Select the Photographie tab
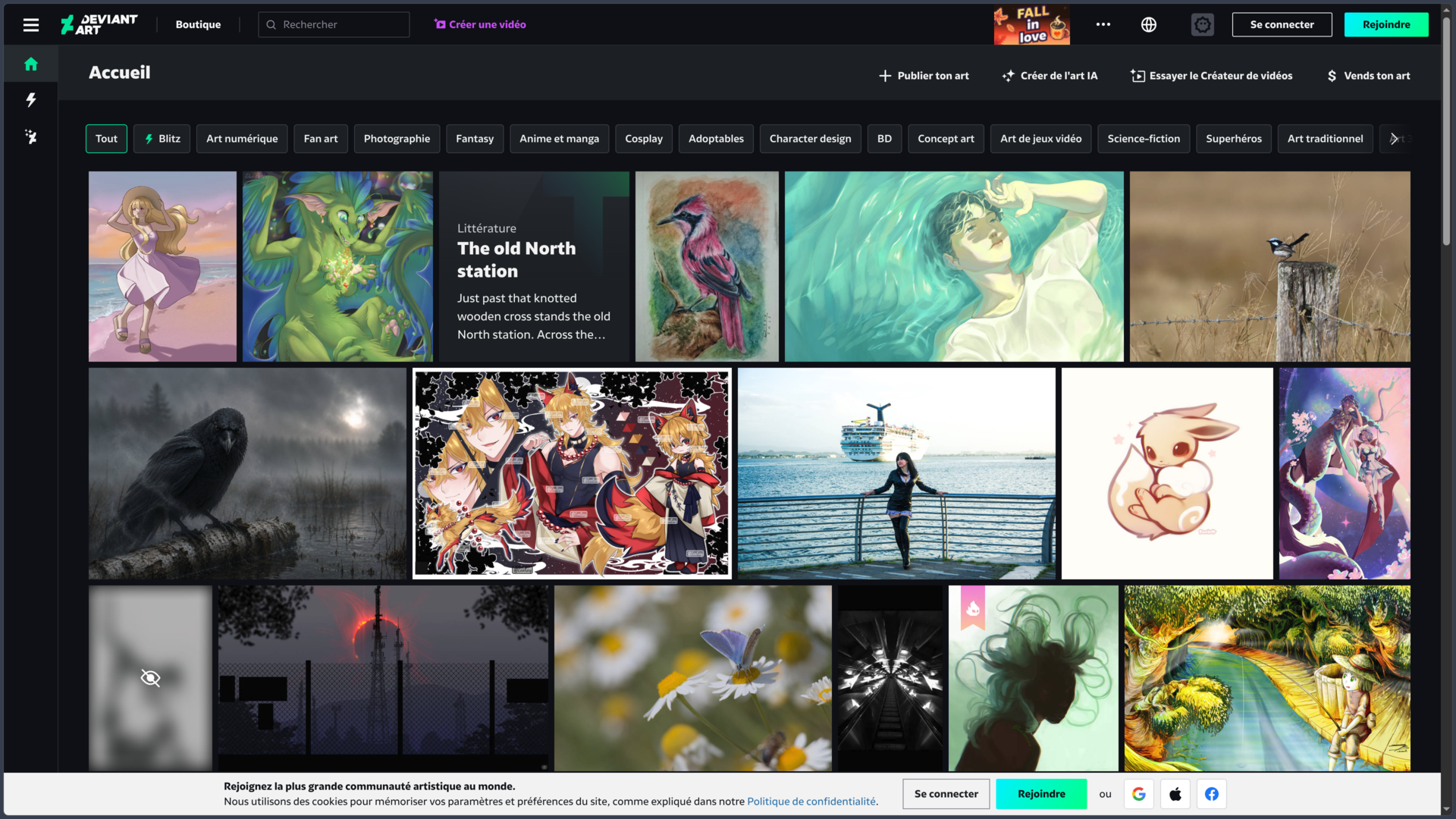The image size is (1456, 819). 397,139
